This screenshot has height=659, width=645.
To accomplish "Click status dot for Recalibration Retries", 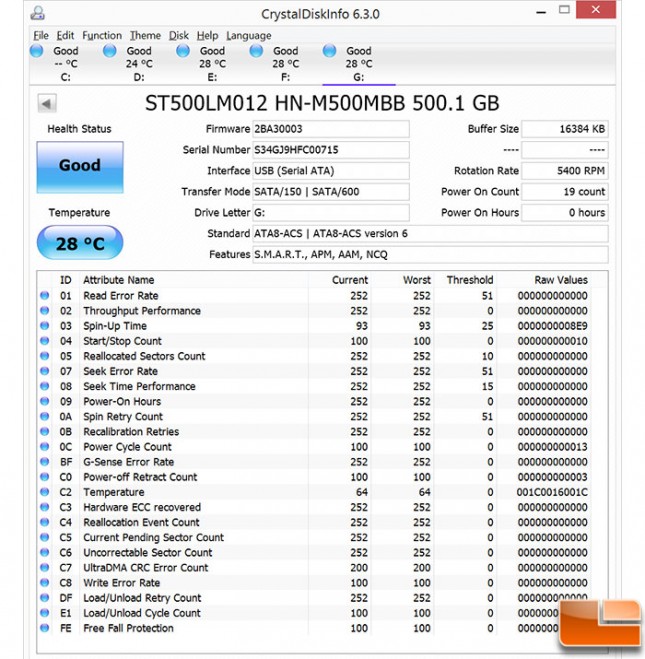I will (x=45, y=432).
